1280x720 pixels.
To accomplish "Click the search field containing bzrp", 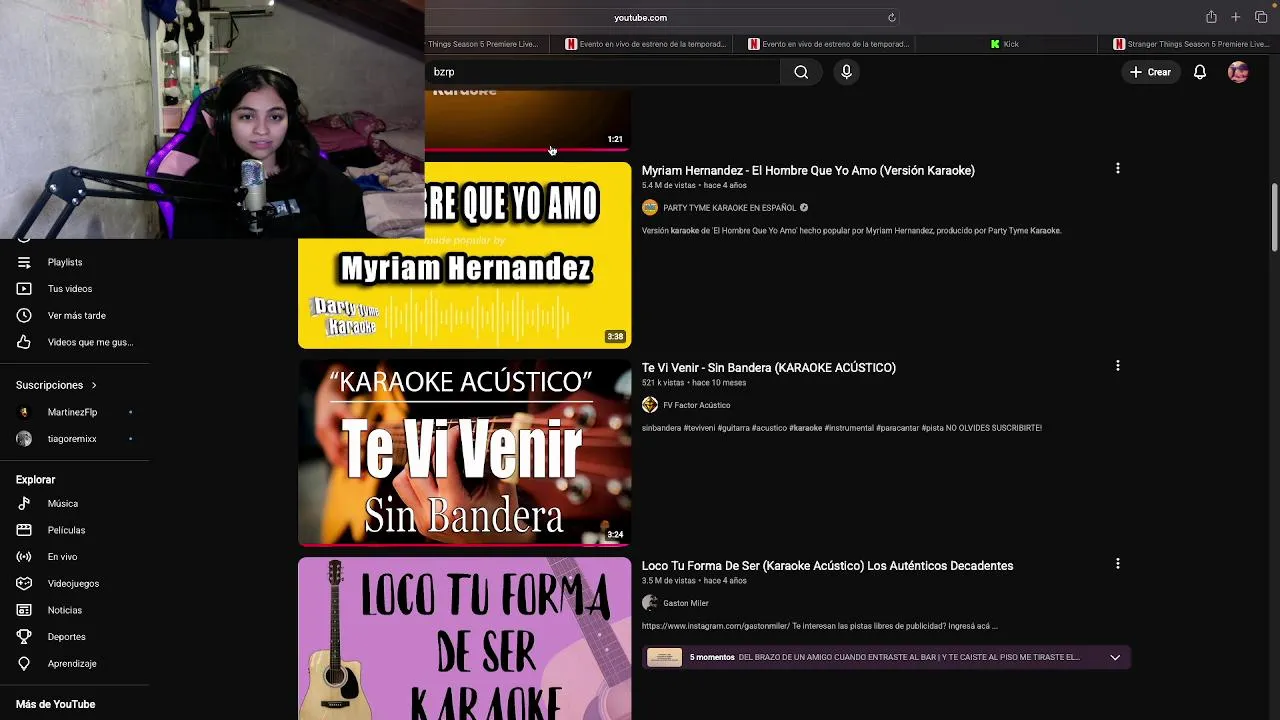I will click(x=603, y=72).
